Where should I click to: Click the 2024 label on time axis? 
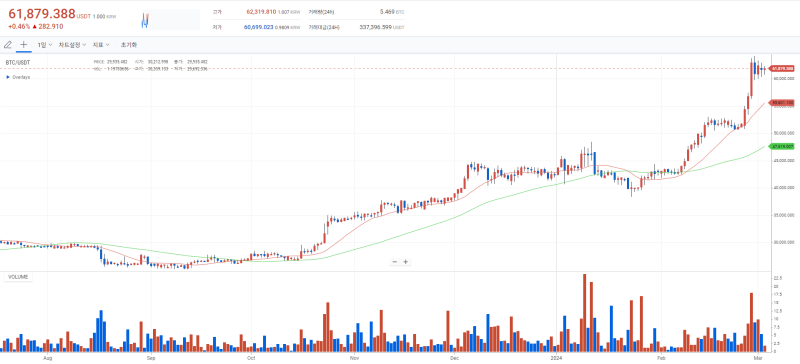tap(557, 358)
